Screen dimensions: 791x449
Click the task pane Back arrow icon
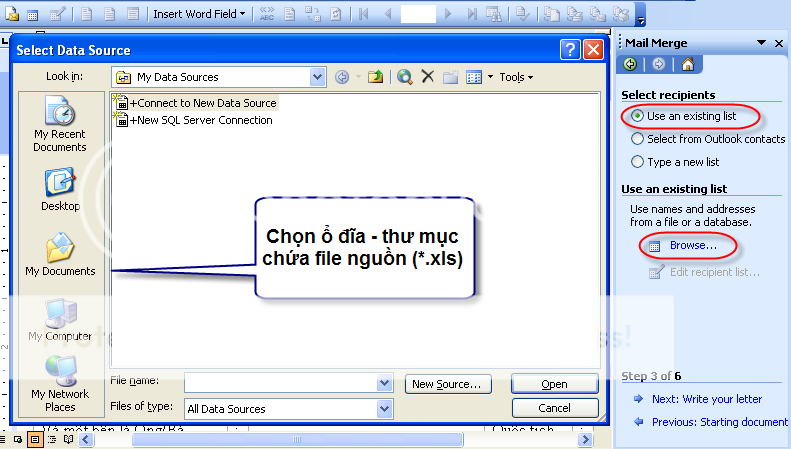[630, 64]
